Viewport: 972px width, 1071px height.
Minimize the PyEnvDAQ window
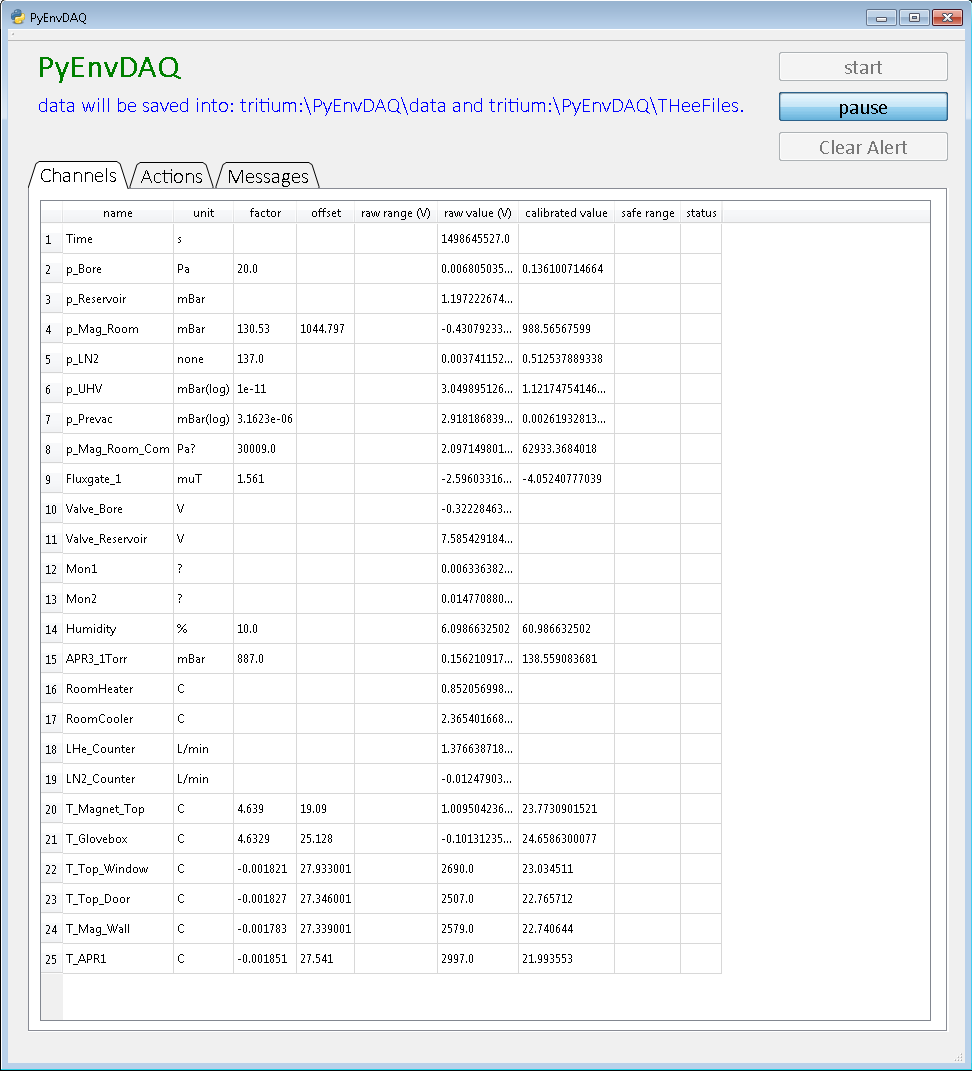[881, 18]
